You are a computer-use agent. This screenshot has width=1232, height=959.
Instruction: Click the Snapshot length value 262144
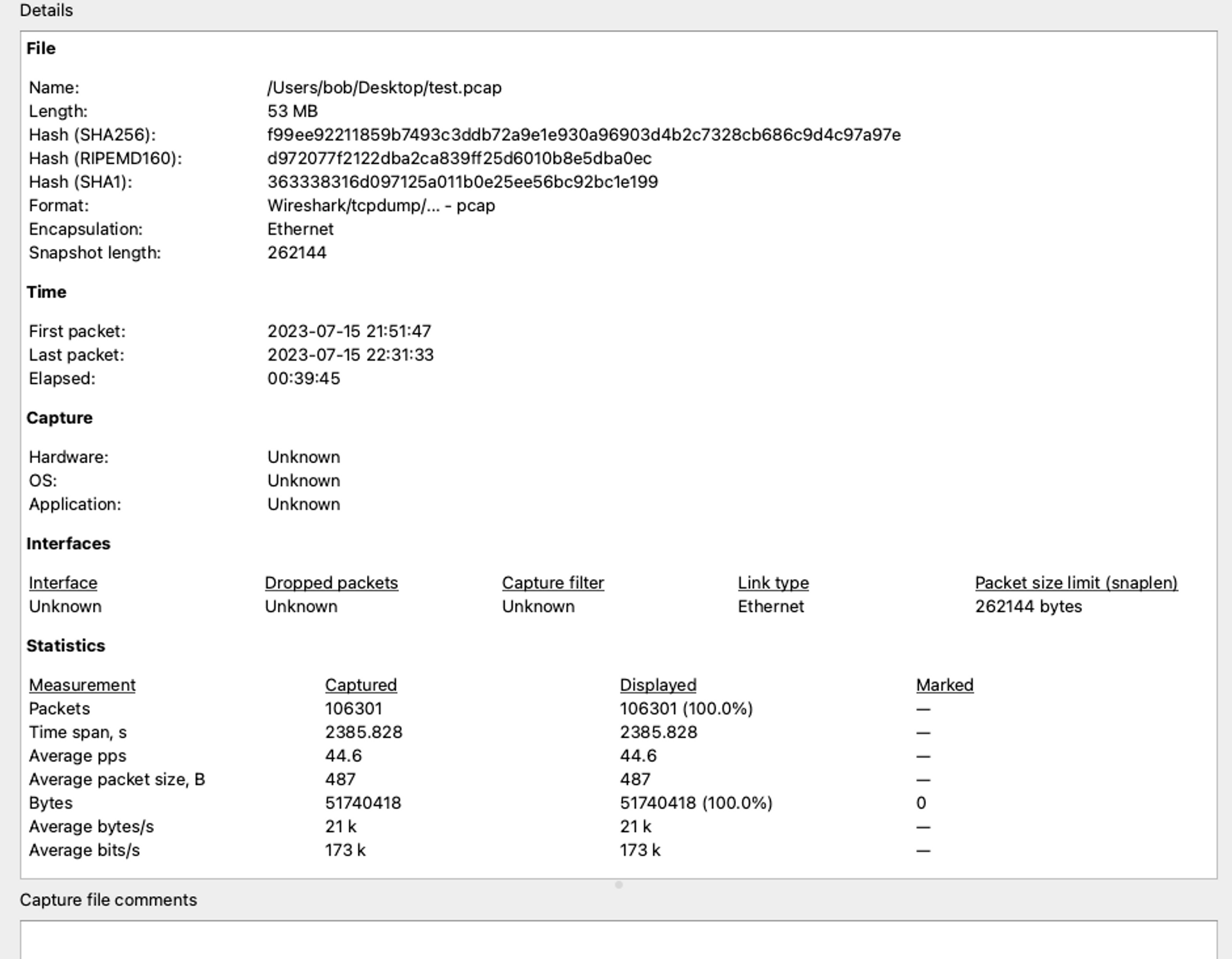click(x=296, y=253)
